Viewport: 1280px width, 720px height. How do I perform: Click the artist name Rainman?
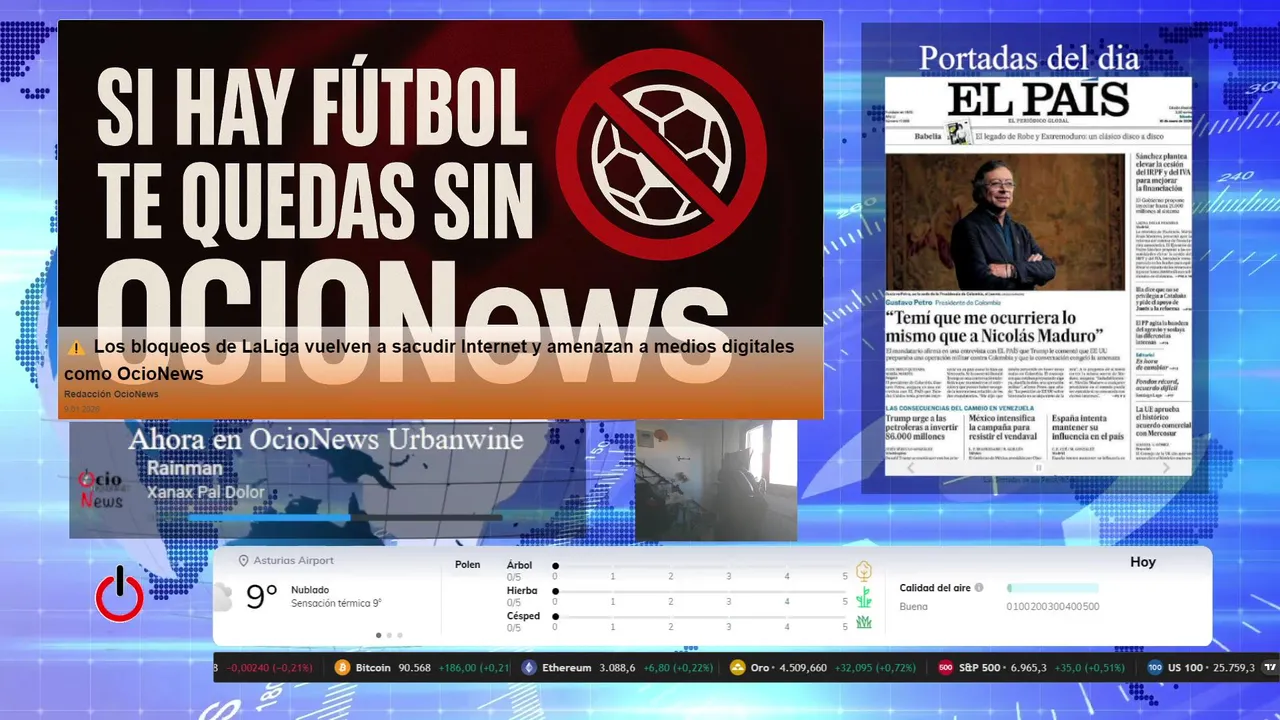[185, 468]
